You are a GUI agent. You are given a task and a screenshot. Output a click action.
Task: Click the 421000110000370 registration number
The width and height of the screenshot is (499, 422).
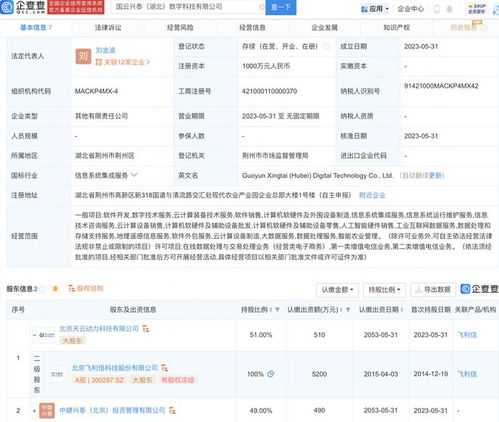[x=269, y=91]
